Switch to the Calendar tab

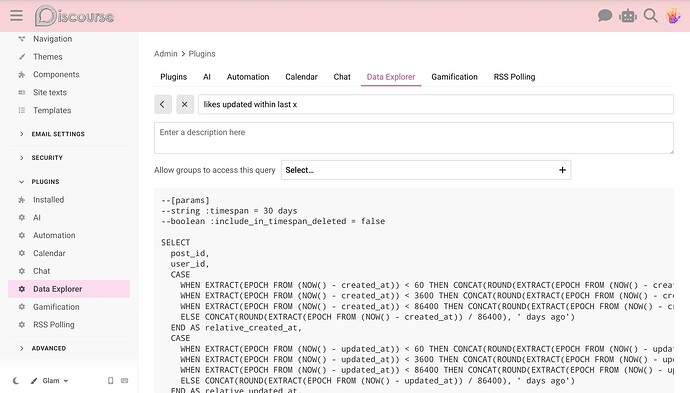pos(301,77)
